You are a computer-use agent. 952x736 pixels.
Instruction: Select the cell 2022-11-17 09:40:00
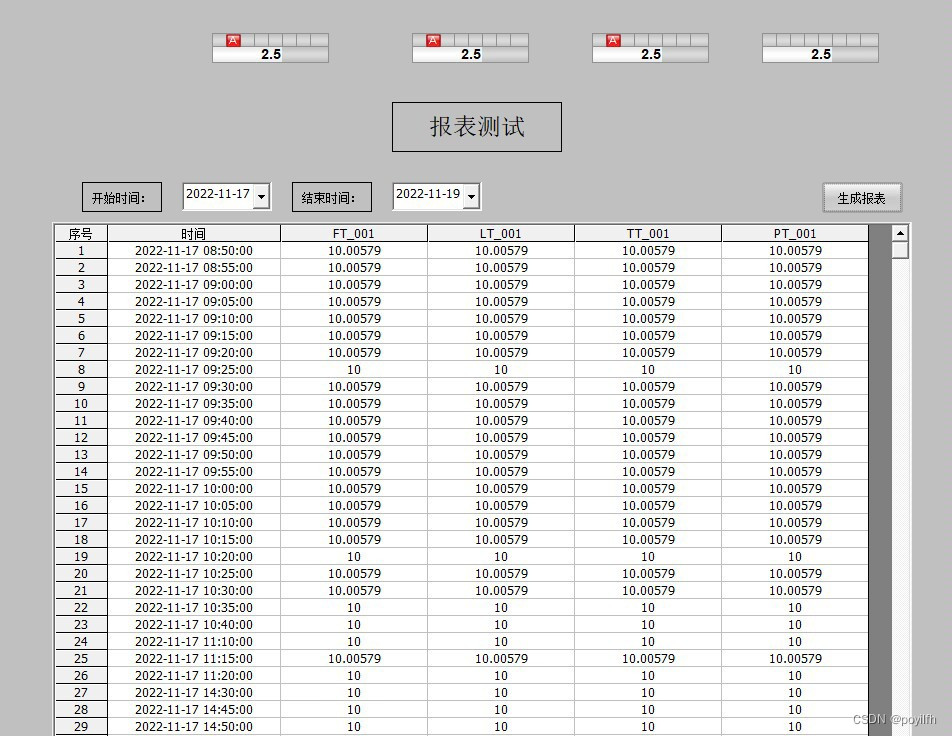[194, 420]
